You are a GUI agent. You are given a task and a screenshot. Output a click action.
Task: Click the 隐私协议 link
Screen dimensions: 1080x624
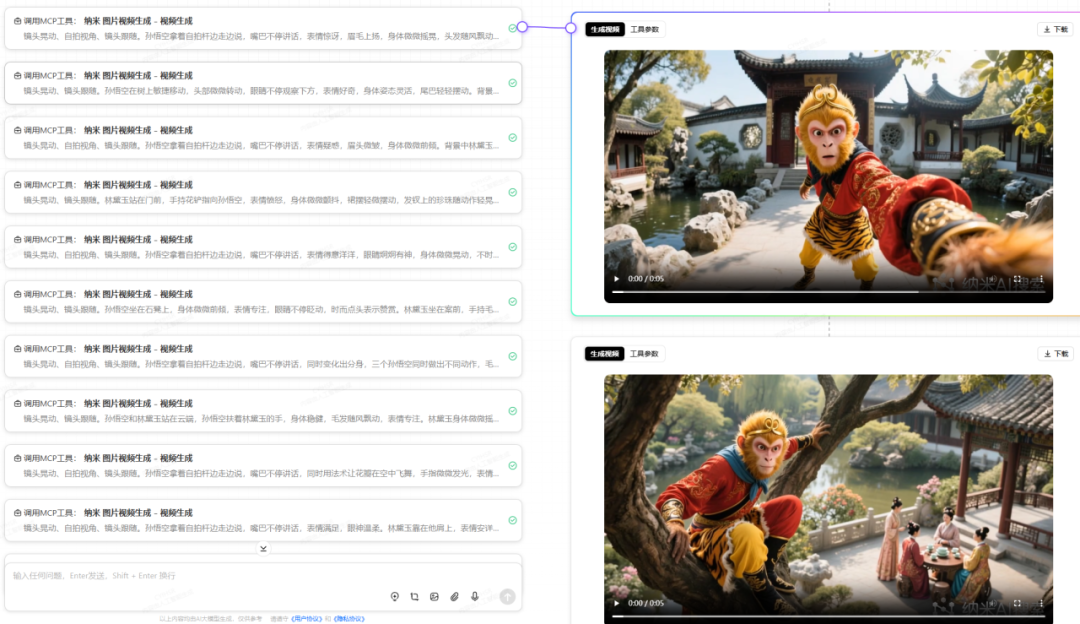(x=349, y=619)
